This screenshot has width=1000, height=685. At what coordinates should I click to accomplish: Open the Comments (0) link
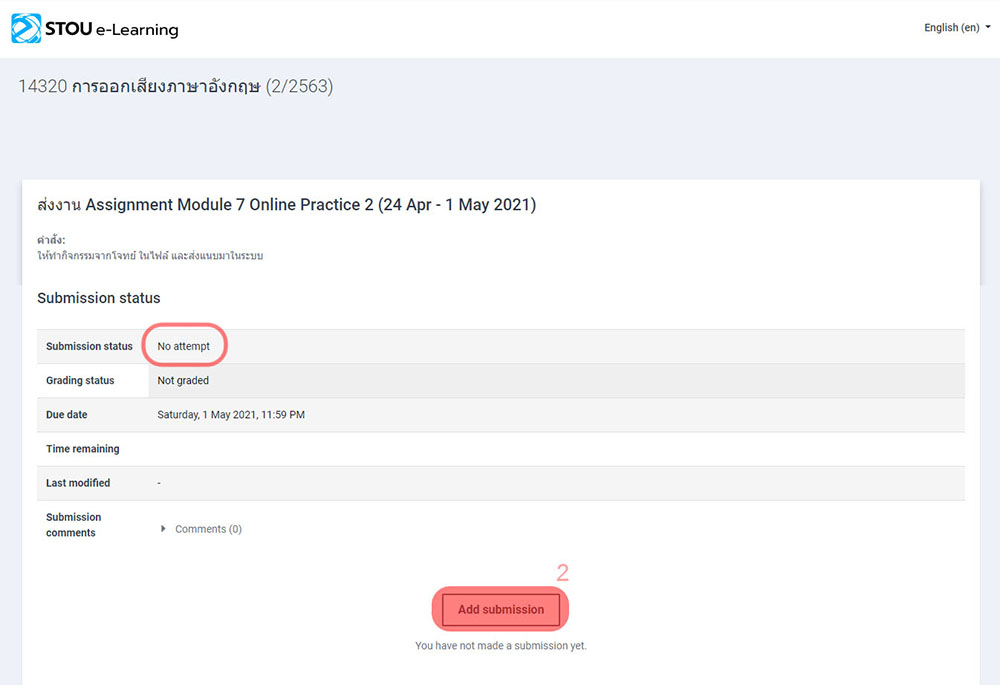click(208, 529)
